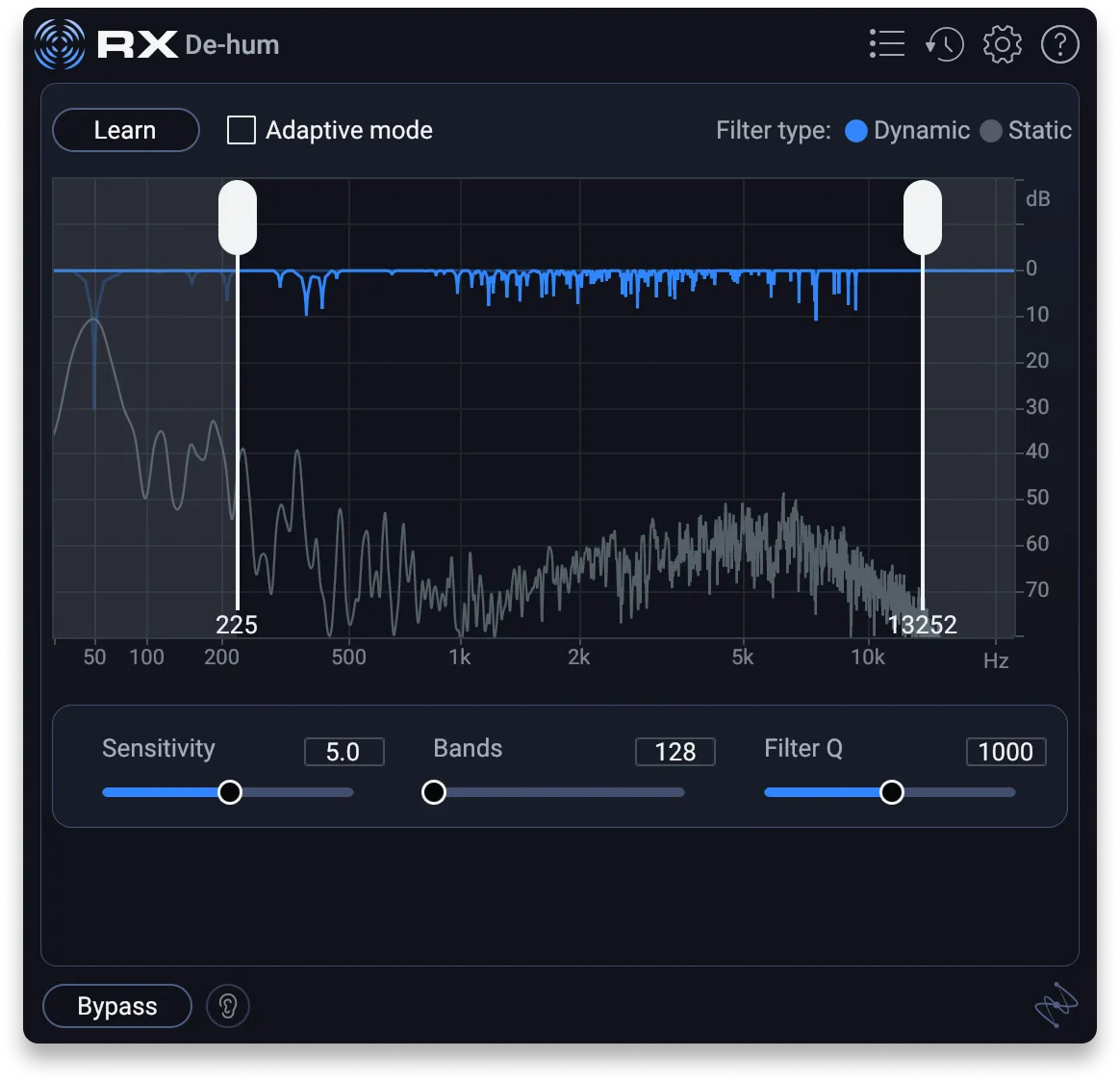Select the Dynamic filter type
The height and width of the screenshot is (1082, 1120).
855,131
